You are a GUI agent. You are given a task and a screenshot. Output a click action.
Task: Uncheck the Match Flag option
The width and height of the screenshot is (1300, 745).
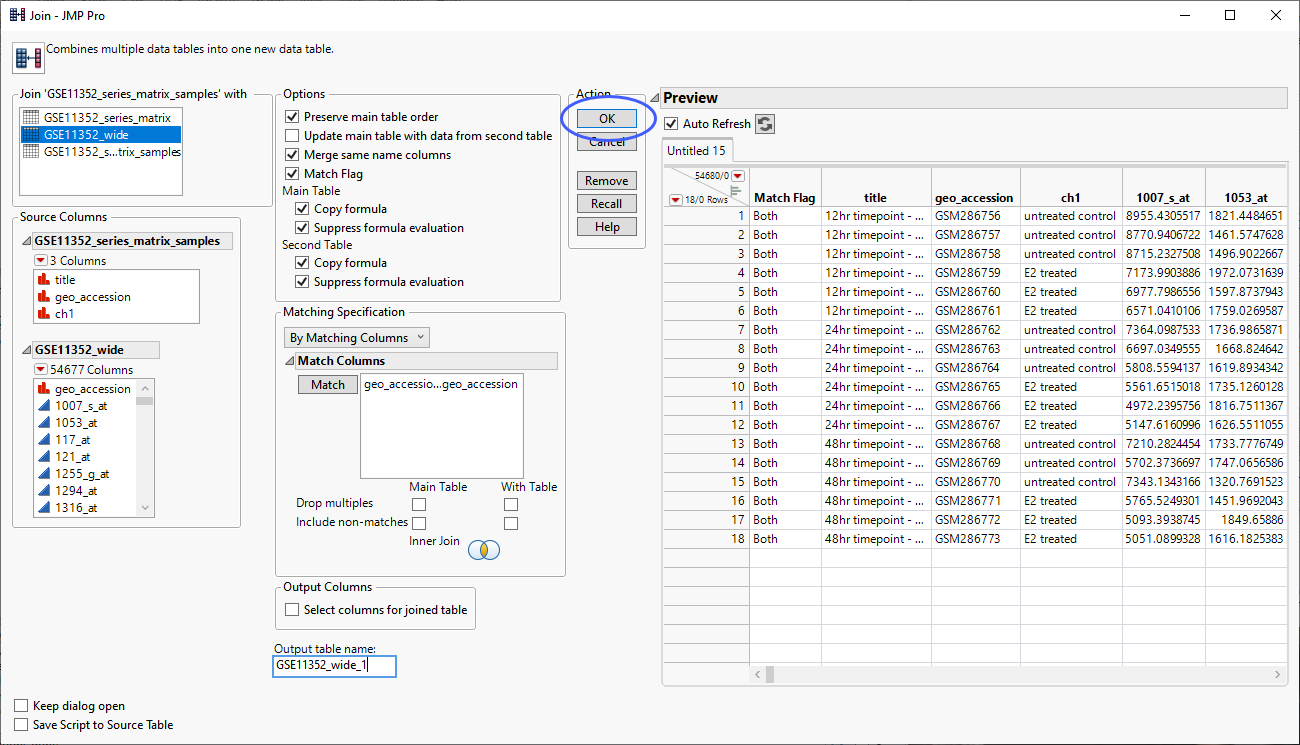point(292,174)
